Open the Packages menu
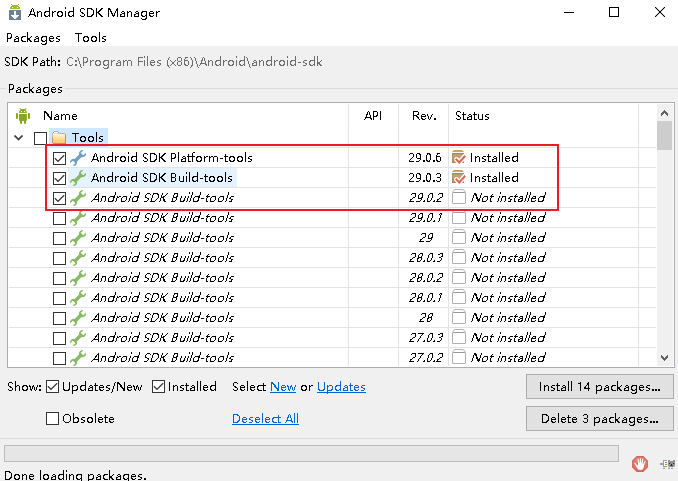 (x=33, y=38)
